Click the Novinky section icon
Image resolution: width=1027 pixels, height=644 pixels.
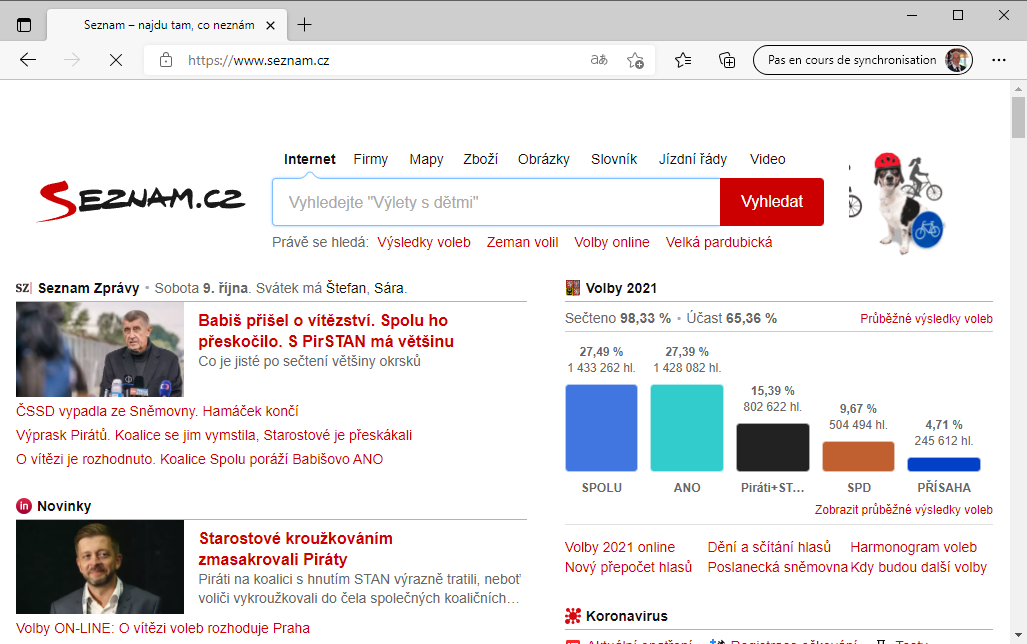coord(24,506)
